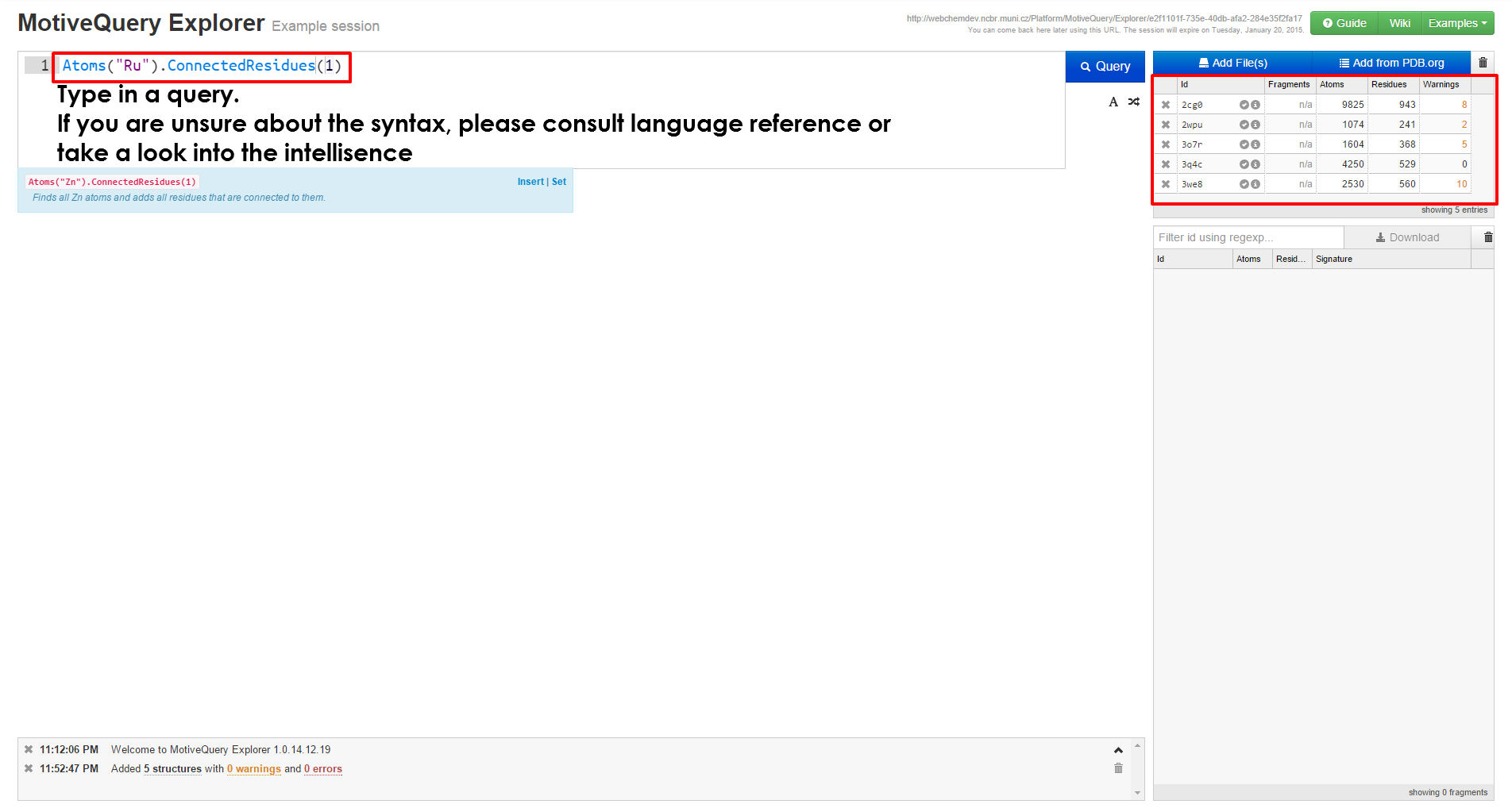Sort fragments by Id column header
This screenshot has height=808, width=1512.
point(1193,259)
